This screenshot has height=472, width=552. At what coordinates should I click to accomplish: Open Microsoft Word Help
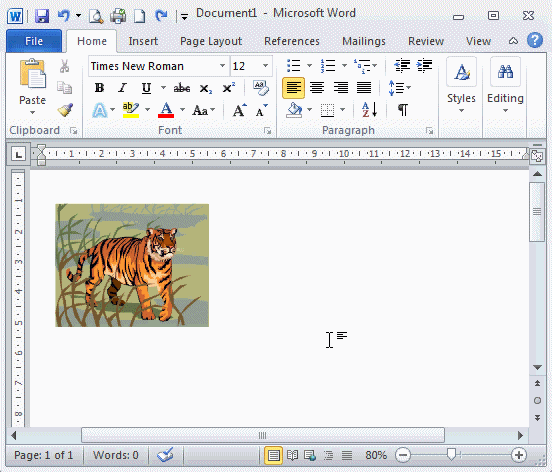pos(534,40)
